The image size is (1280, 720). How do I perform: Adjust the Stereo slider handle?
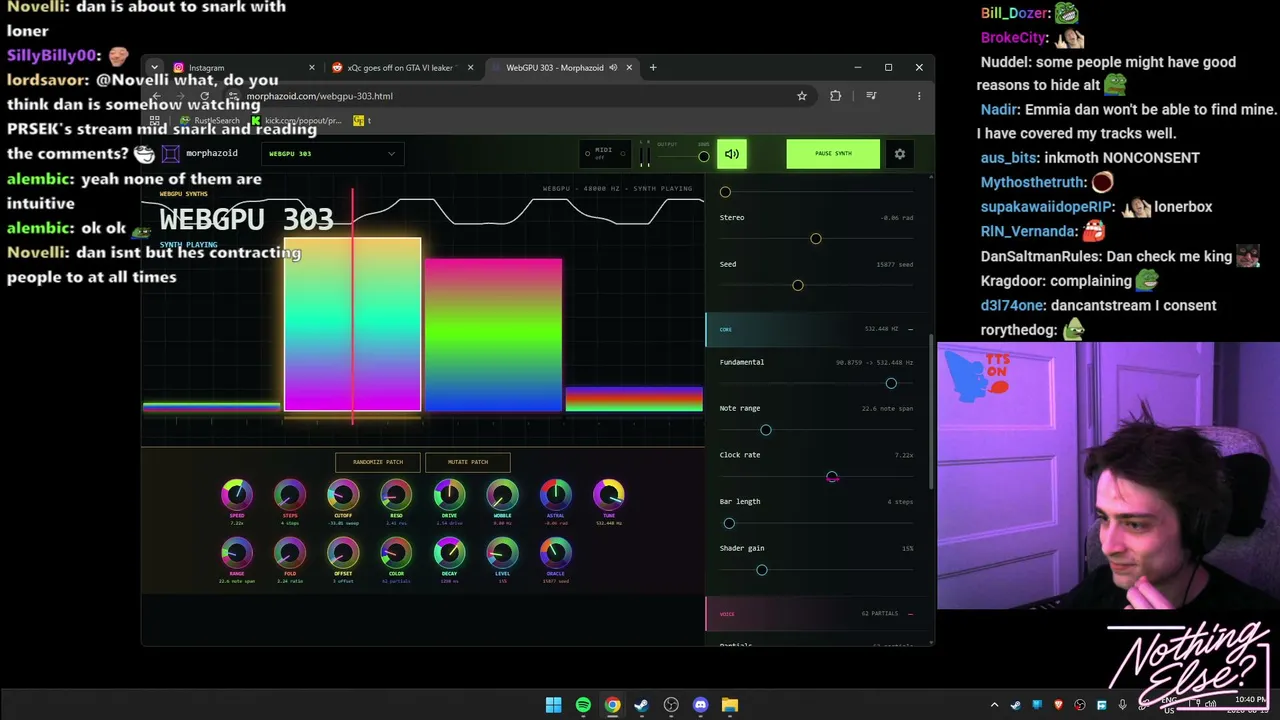coord(816,239)
